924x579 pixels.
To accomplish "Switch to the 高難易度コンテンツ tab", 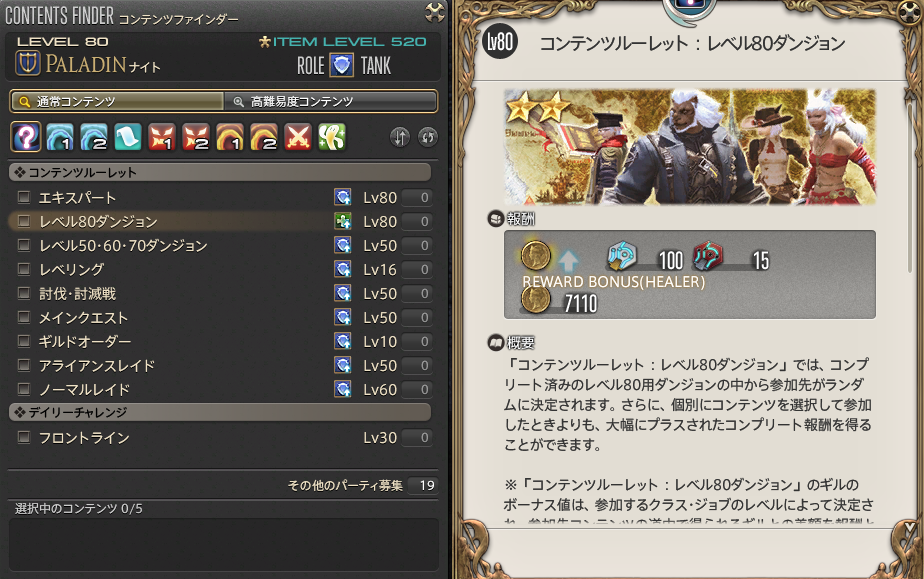I will (331, 101).
